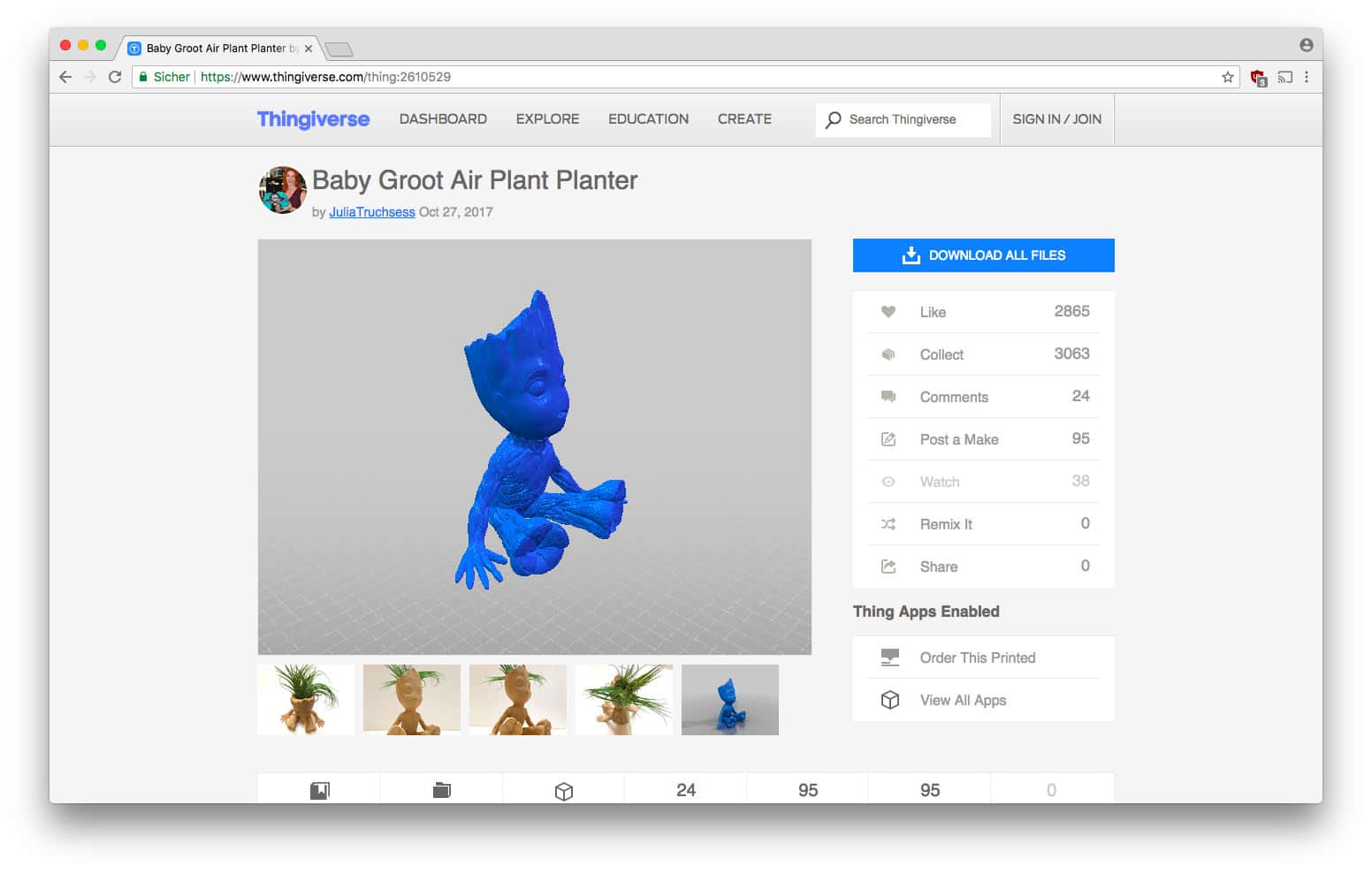Click the Cast icon in the toolbar

pyautogui.click(x=1284, y=77)
